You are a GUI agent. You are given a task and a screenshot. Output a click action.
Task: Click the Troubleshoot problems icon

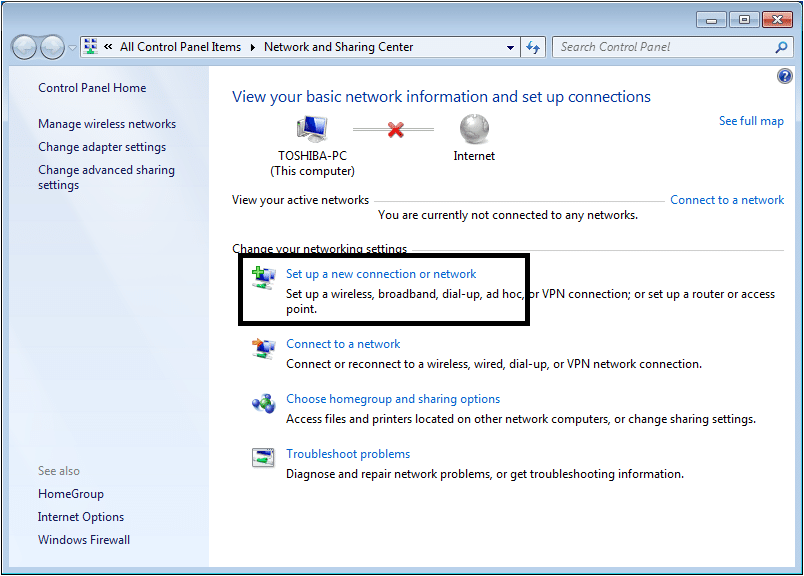click(x=264, y=458)
